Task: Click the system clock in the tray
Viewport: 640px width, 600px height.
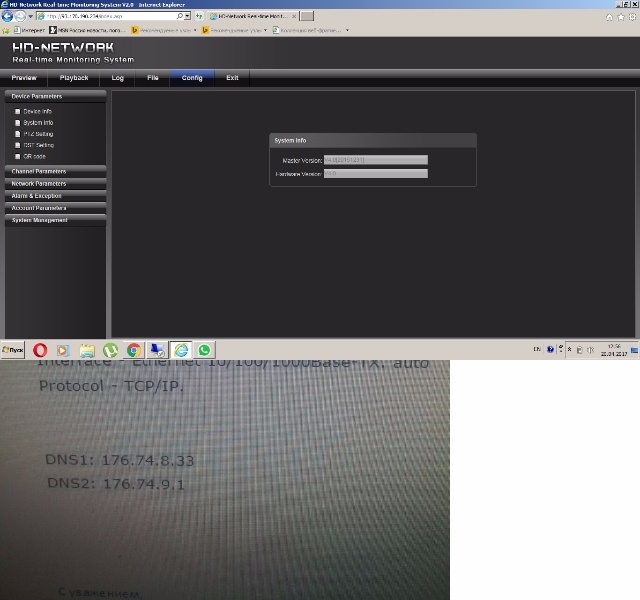Action: click(614, 350)
